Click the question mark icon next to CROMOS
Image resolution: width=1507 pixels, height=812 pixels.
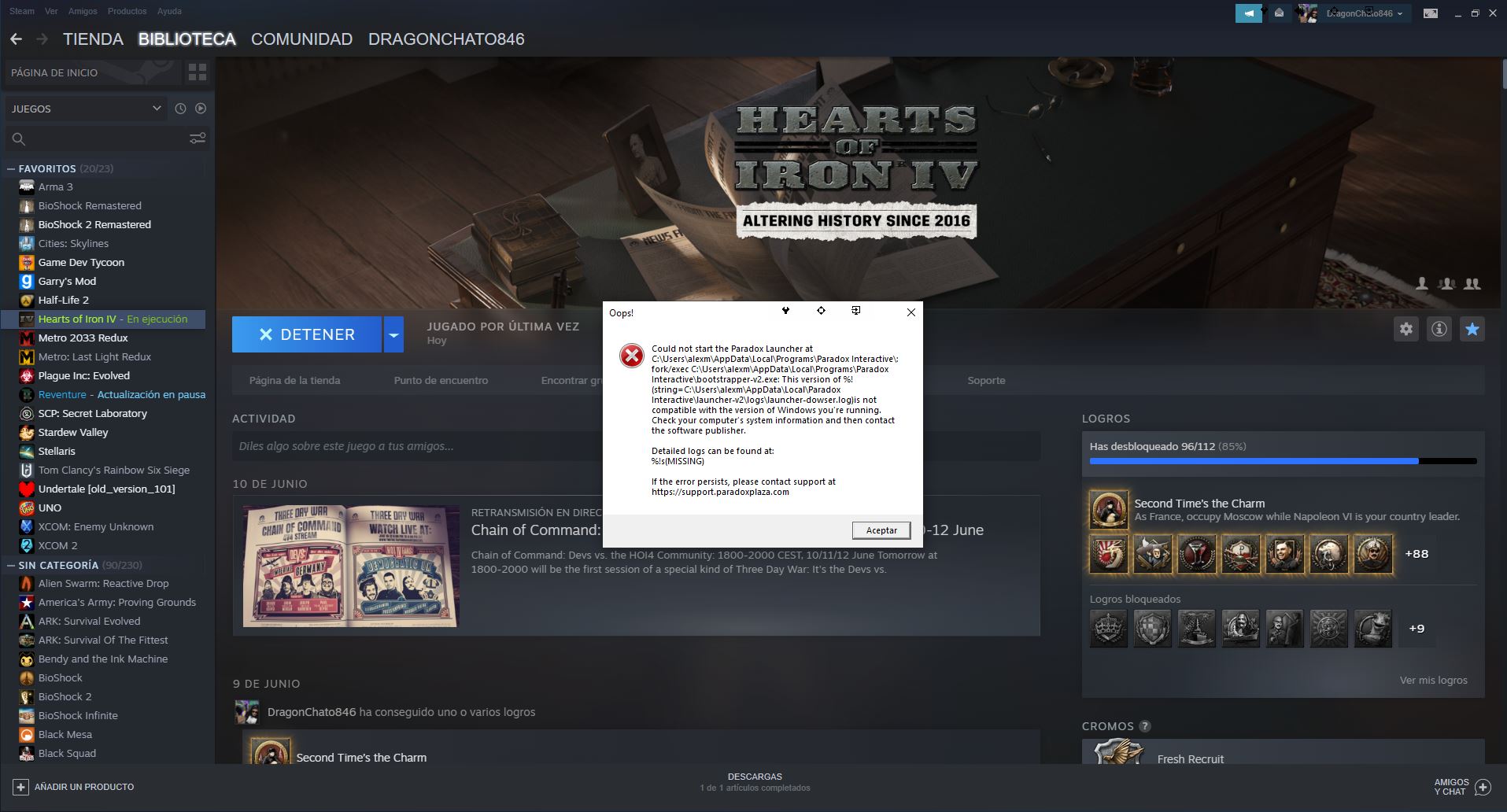[x=1146, y=726]
